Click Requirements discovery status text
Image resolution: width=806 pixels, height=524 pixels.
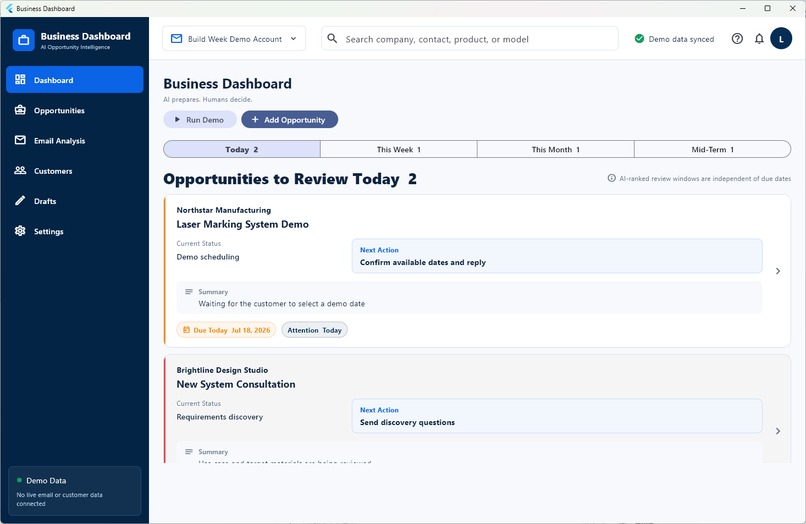219,417
